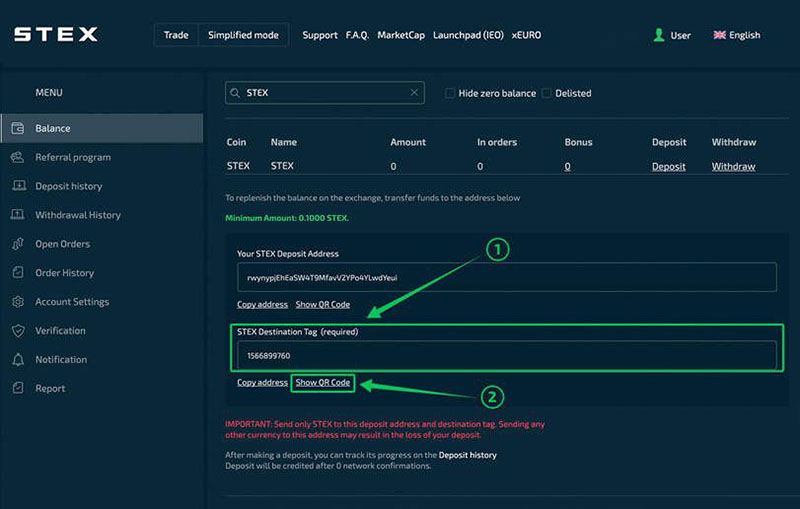Open the F.A.Q. page
800x509 pixels.
(x=357, y=35)
